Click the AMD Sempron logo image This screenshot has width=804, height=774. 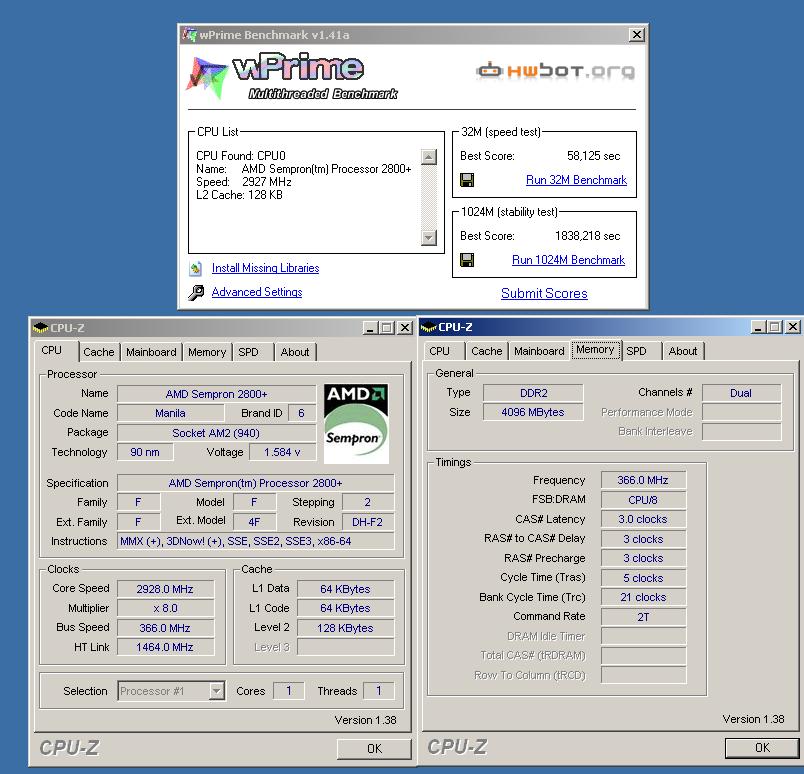pos(356,424)
